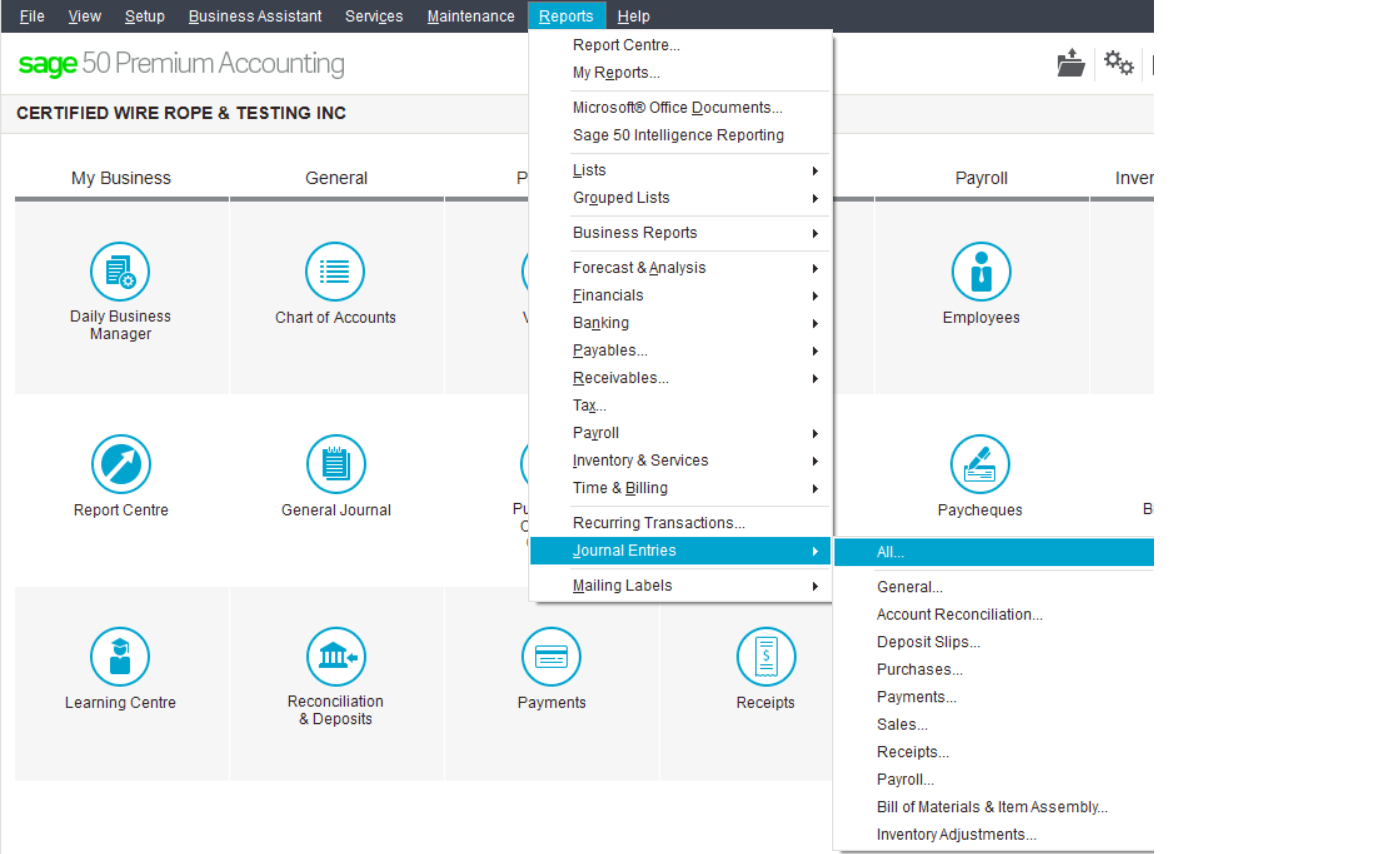
Task: Select the Tax... menu entry
Action: (680, 406)
